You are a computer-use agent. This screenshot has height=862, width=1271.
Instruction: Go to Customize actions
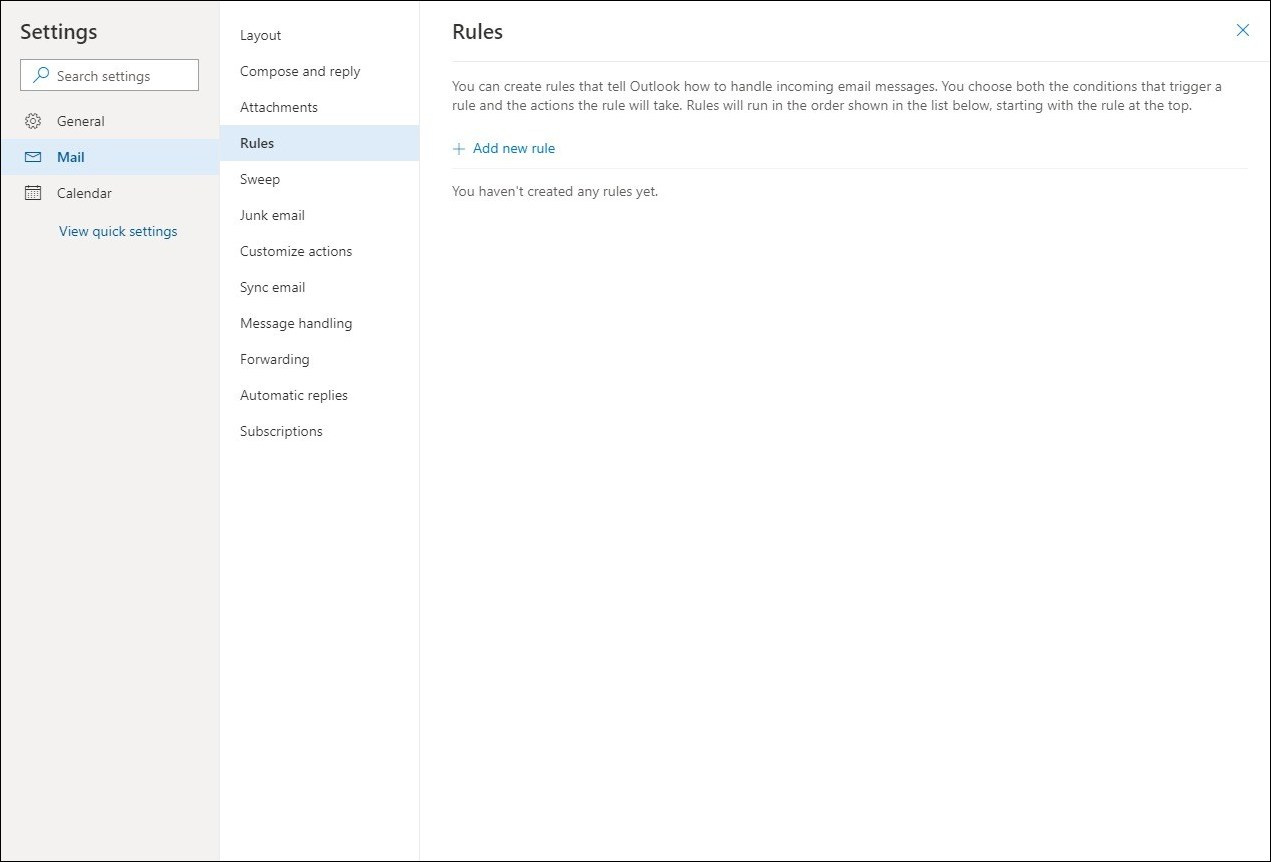pyautogui.click(x=320, y=251)
